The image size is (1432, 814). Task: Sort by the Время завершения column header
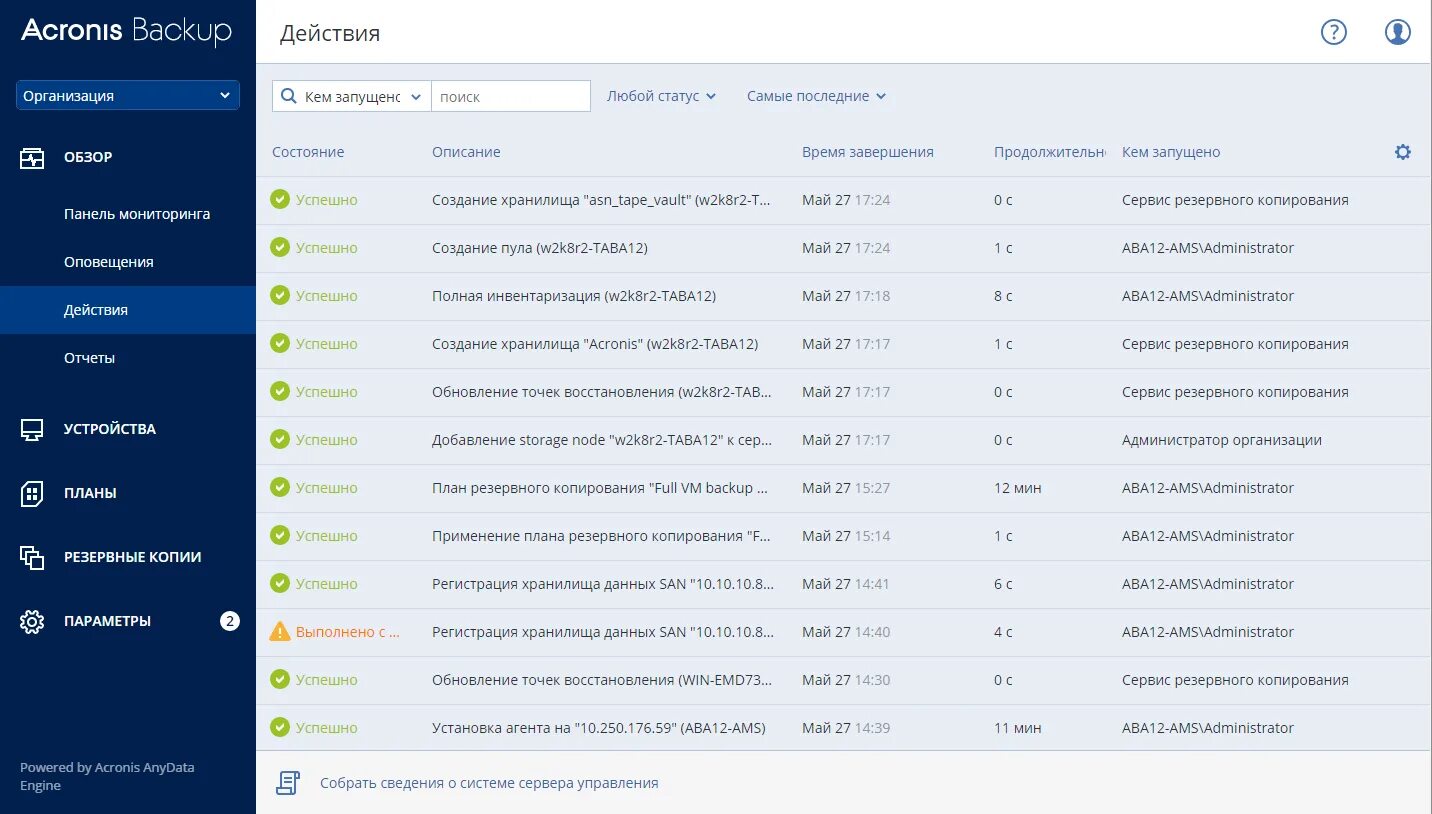[x=867, y=152]
